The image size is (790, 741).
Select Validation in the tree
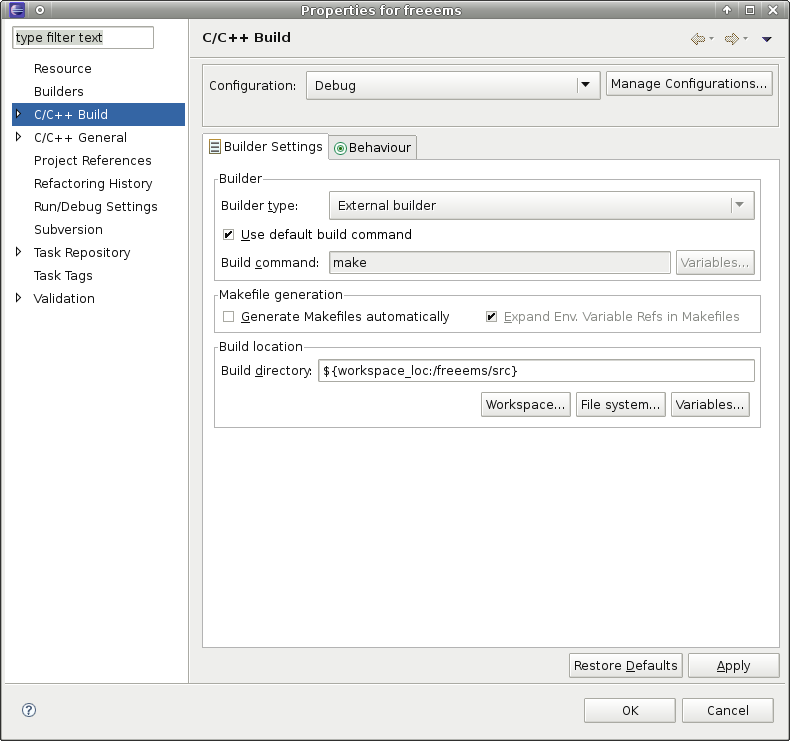64,298
